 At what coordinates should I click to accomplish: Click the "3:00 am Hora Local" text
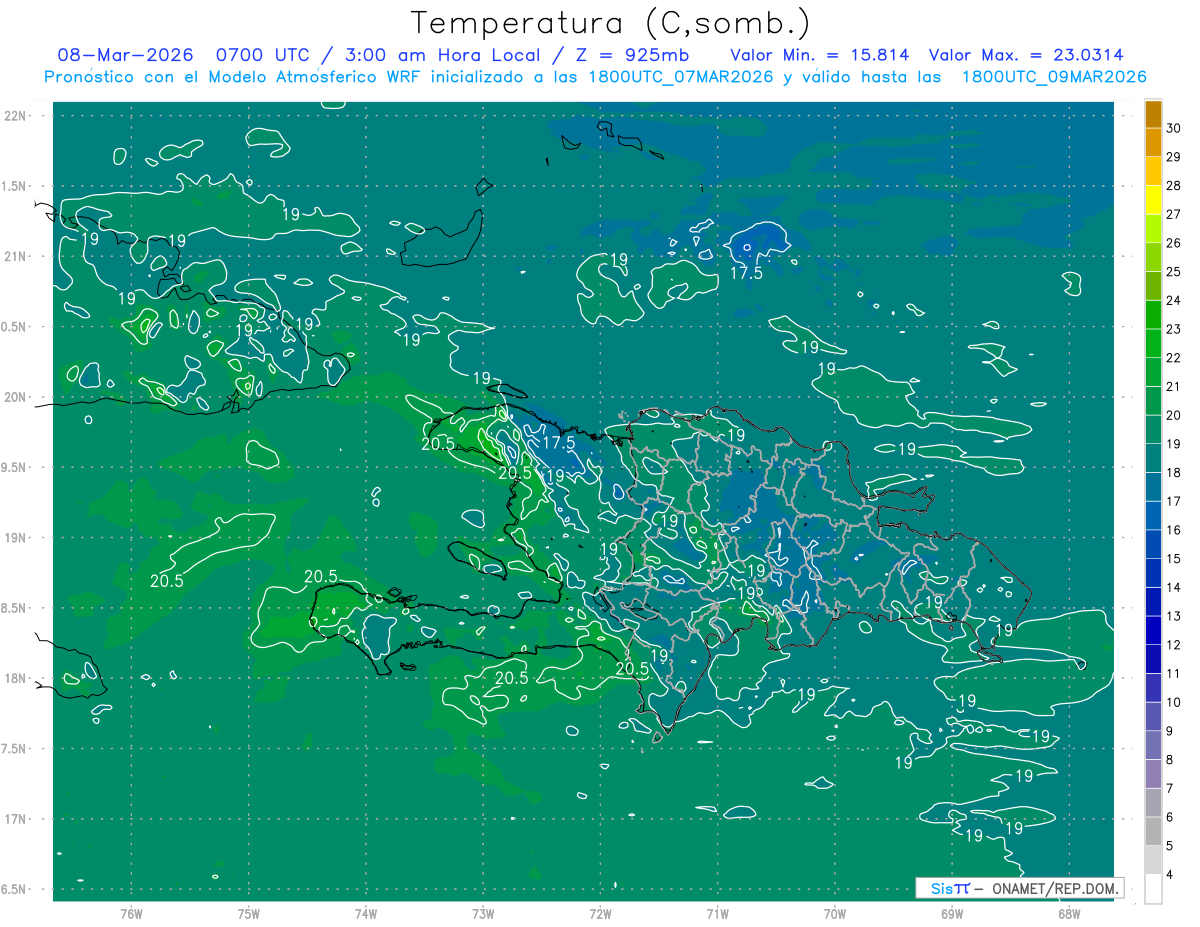coord(441,55)
